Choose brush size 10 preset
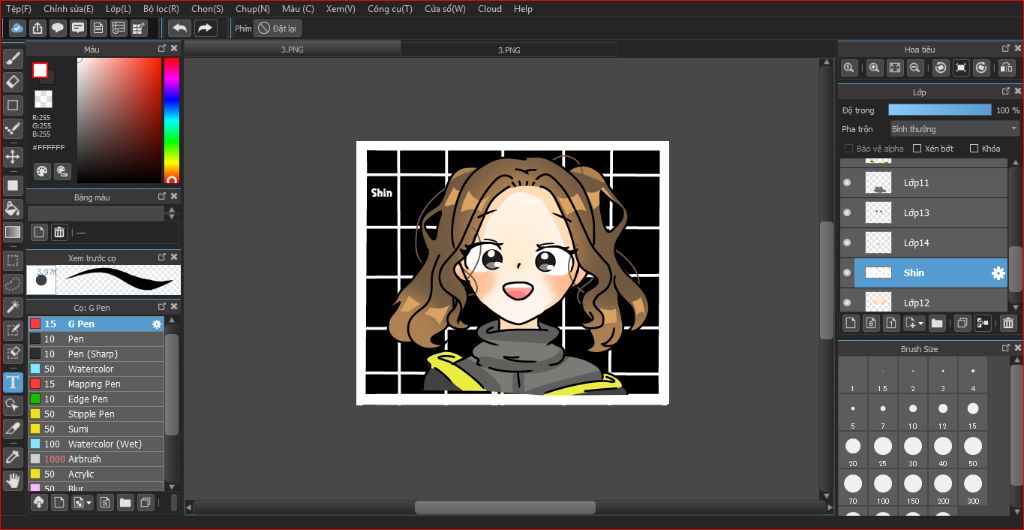1024x530 pixels. [x=912, y=414]
